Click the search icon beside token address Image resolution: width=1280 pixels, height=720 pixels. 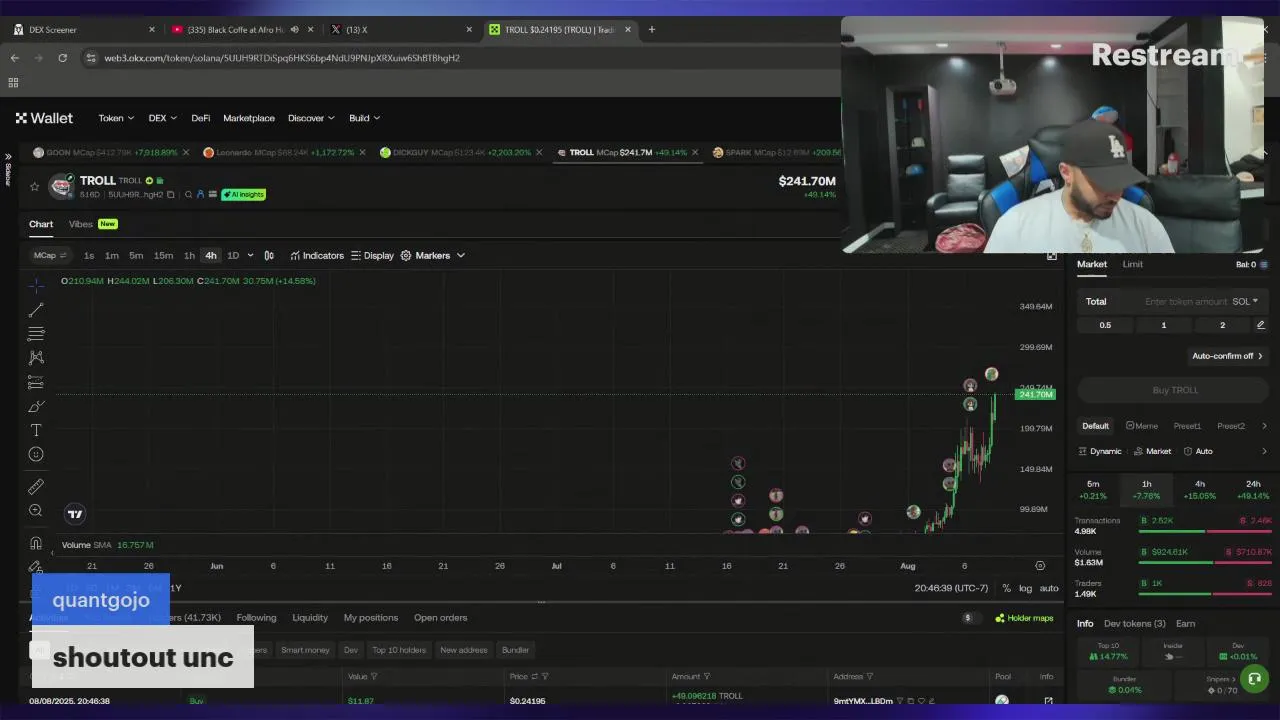point(188,194)
